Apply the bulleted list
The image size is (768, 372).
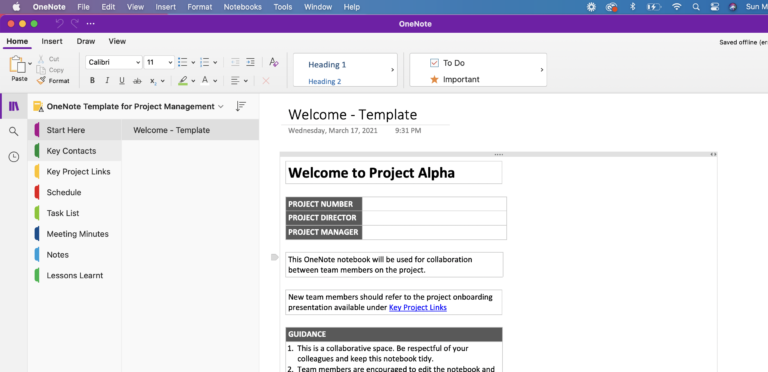click(183, 62)
